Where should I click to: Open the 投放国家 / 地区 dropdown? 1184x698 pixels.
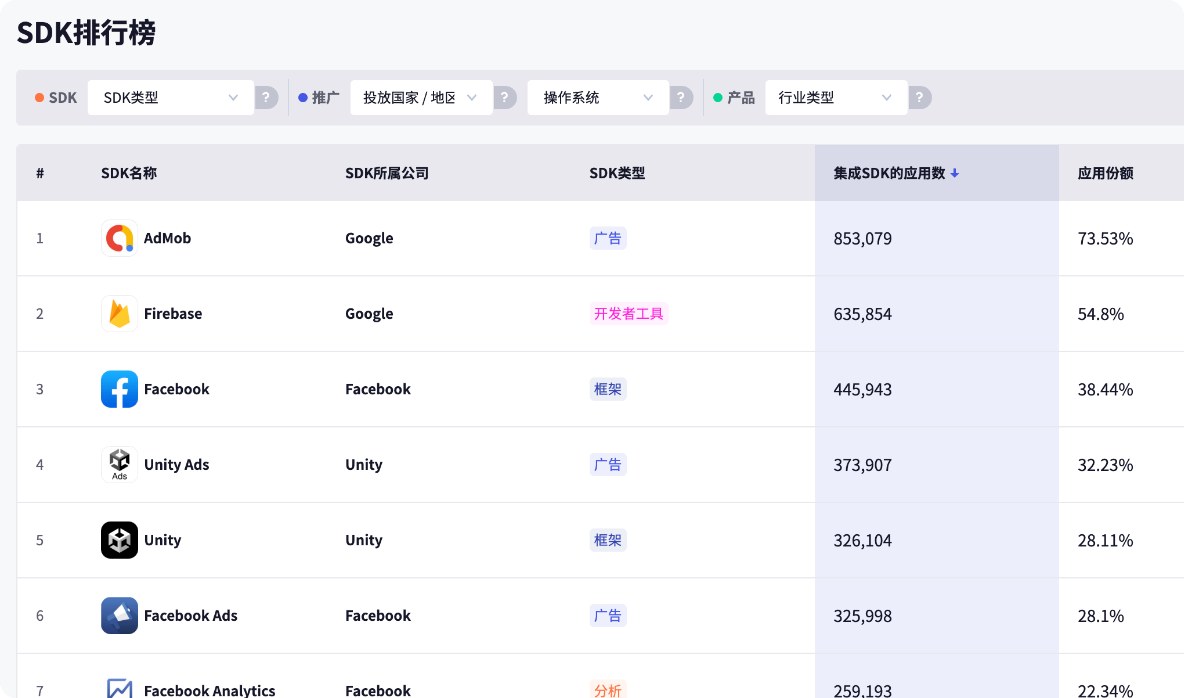[x=421, y=97]
